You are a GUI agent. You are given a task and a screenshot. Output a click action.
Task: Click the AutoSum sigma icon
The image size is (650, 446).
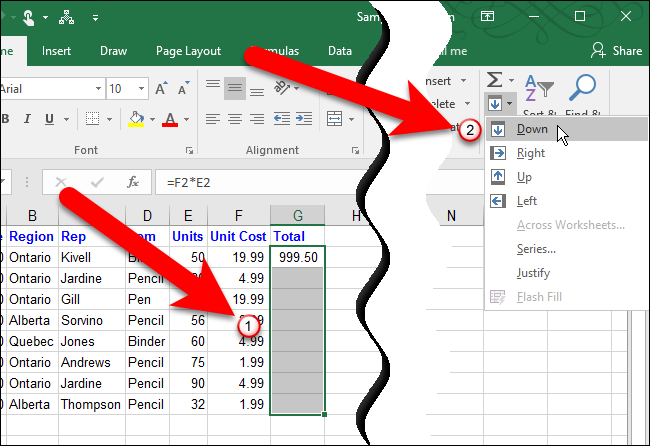point(494,80)
